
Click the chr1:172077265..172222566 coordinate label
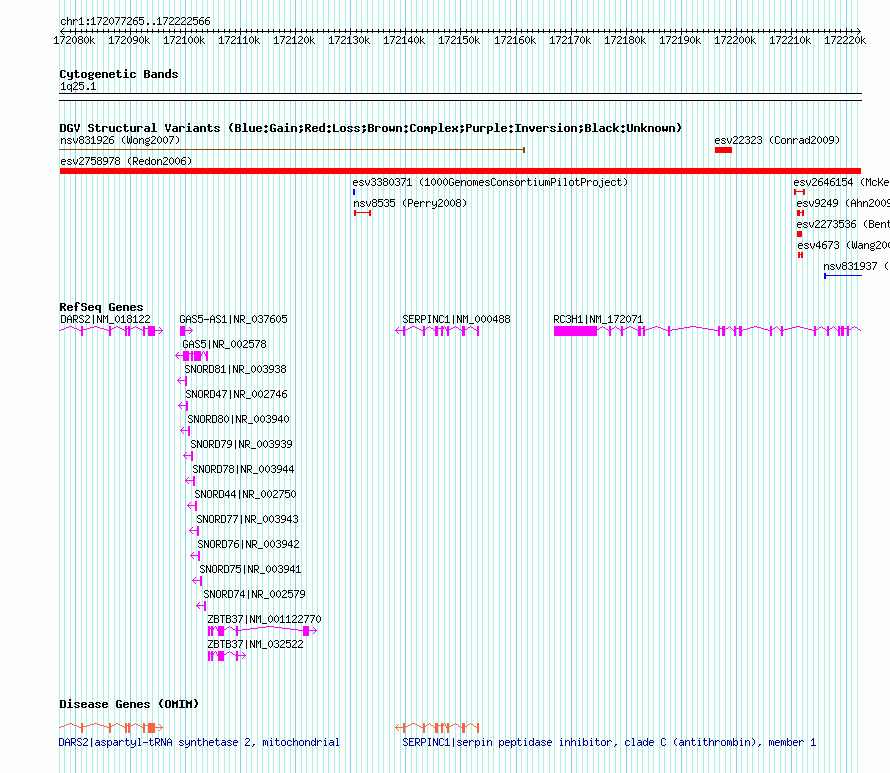[x=135, y=21]
